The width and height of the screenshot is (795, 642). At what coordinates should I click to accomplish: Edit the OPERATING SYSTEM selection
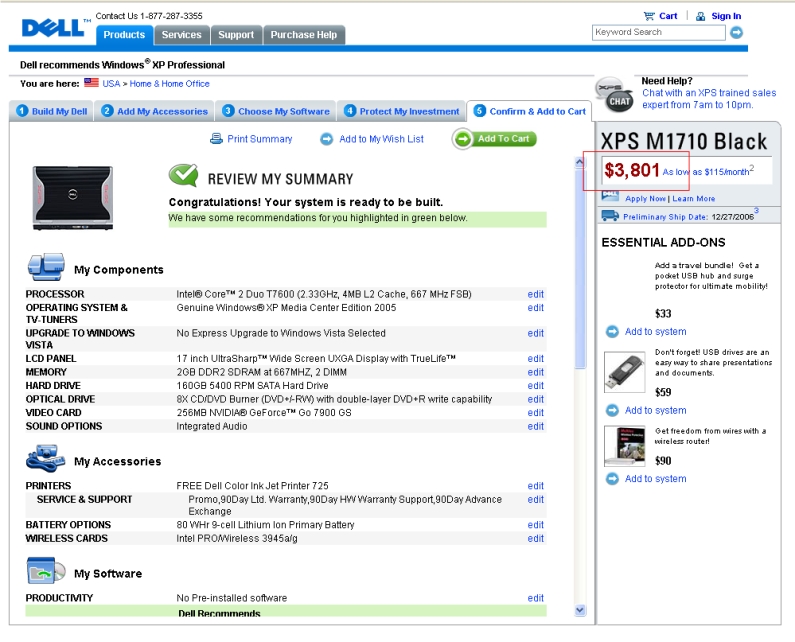tap(535, 308)
